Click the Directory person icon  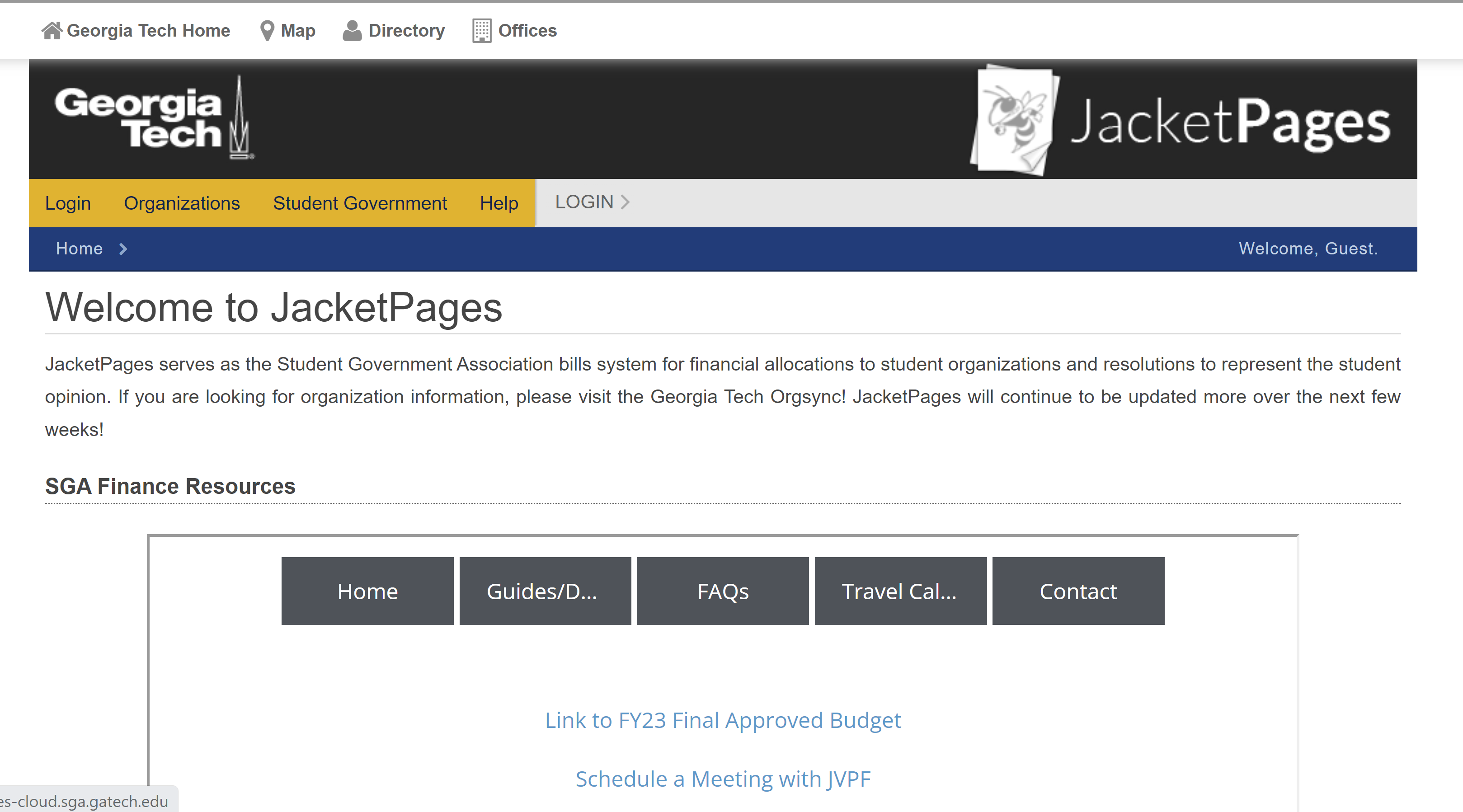tap(352, 31)
